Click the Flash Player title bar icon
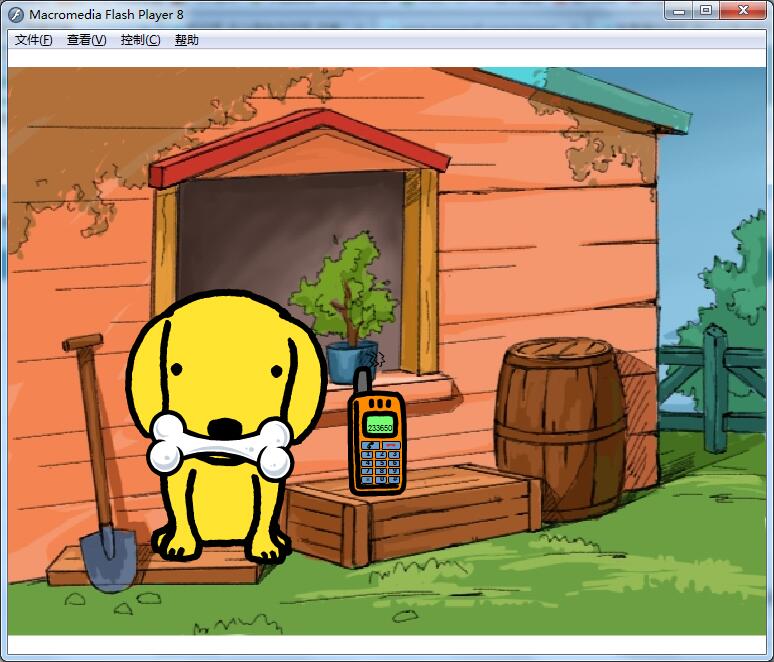The height and width of the screenshot is (662, 774). pos(16,15)
